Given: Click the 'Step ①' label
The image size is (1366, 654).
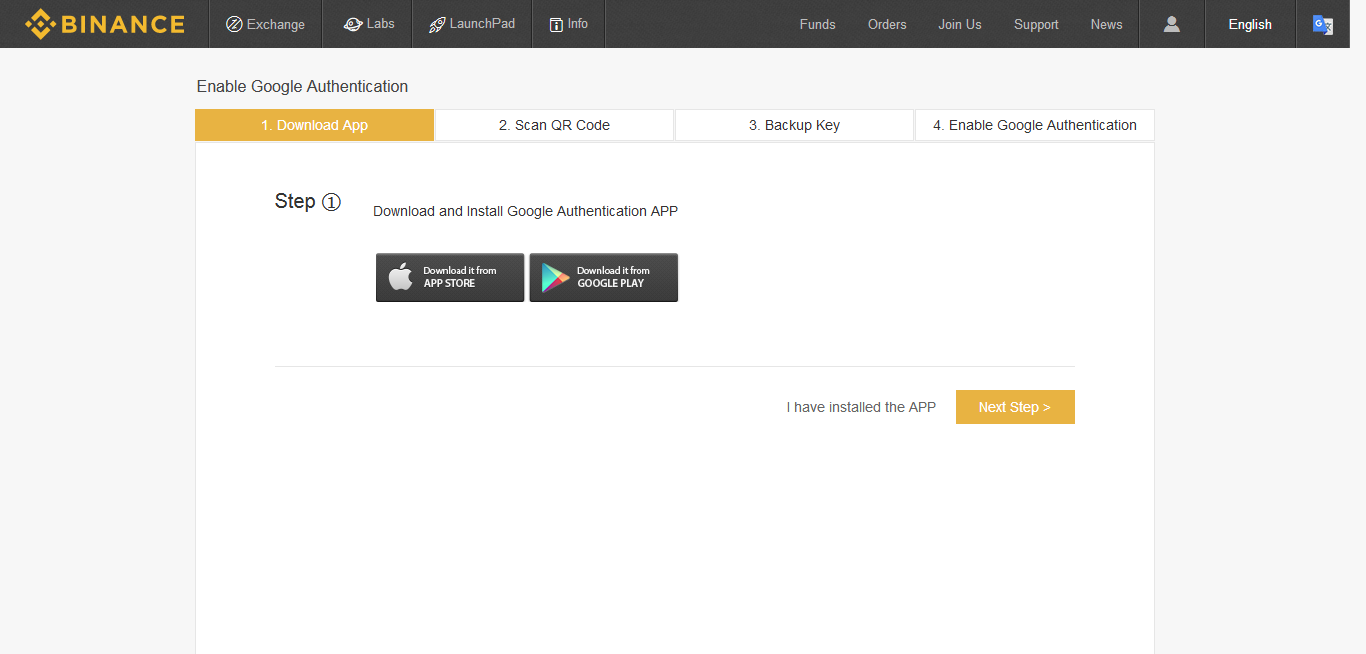Looking at the screenshot, I should (308, 201).
